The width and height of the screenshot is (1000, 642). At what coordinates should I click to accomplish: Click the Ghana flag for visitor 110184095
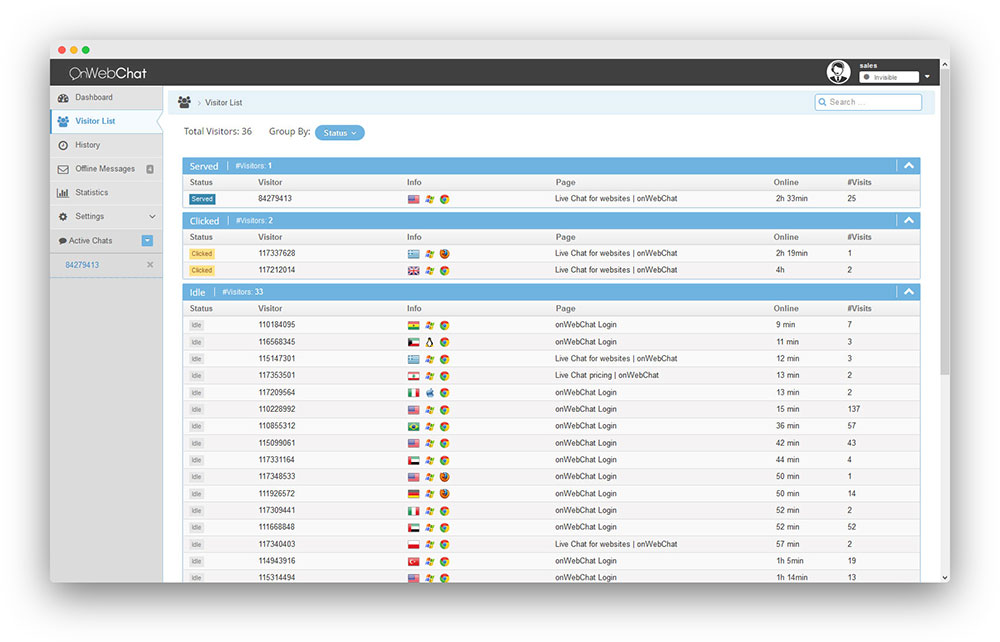(x=413, y=326)
